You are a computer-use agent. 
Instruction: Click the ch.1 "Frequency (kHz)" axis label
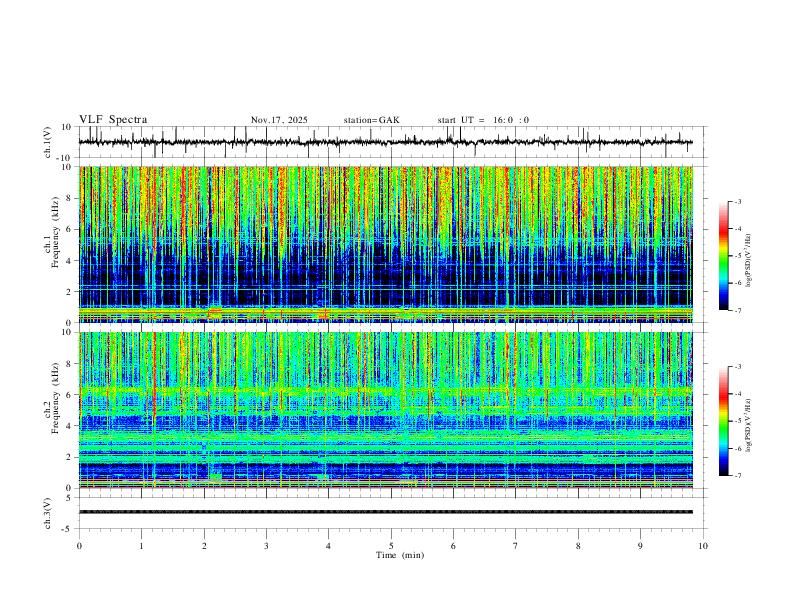56,232
